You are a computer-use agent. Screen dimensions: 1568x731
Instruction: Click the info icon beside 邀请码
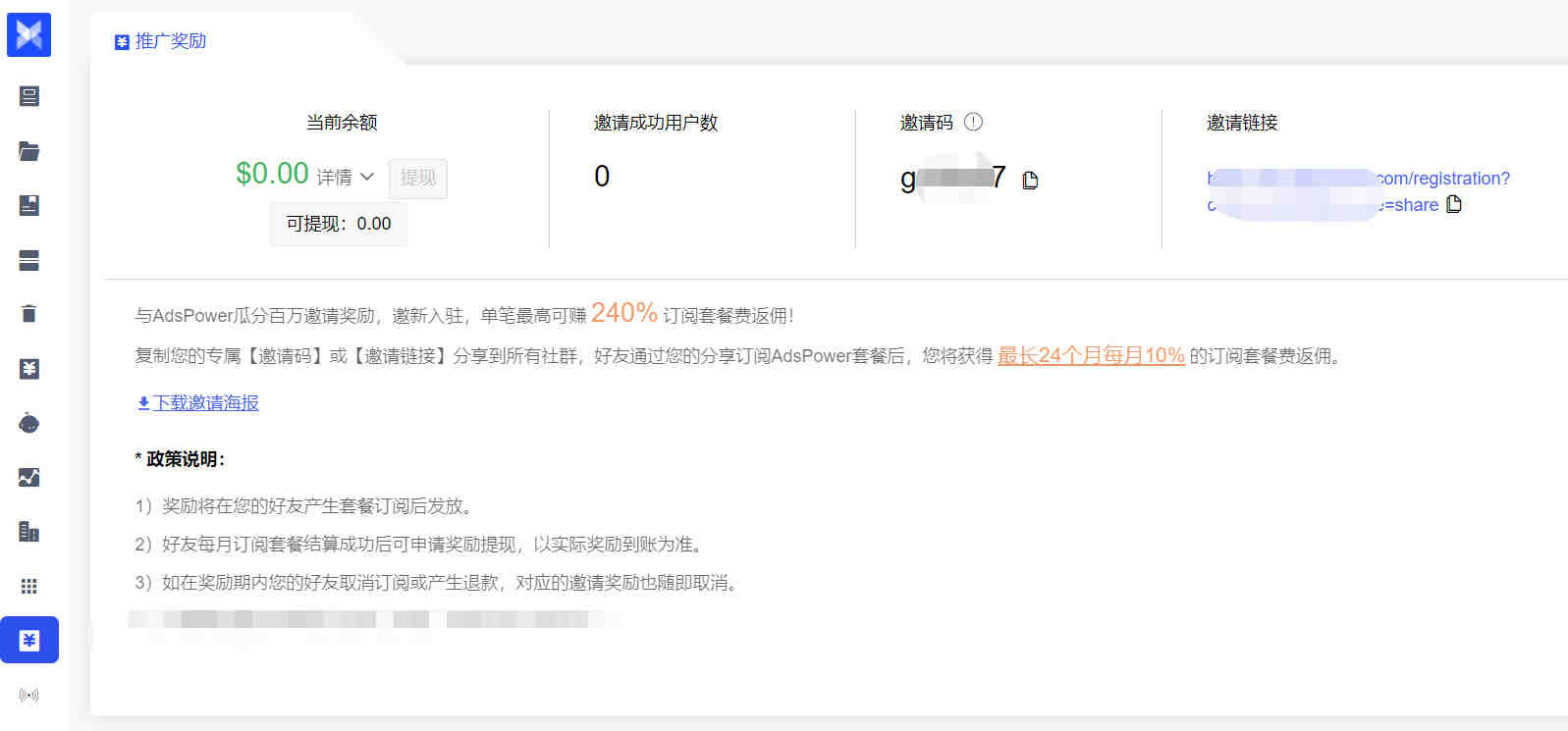pyautogui.click(x=973, y=122)
